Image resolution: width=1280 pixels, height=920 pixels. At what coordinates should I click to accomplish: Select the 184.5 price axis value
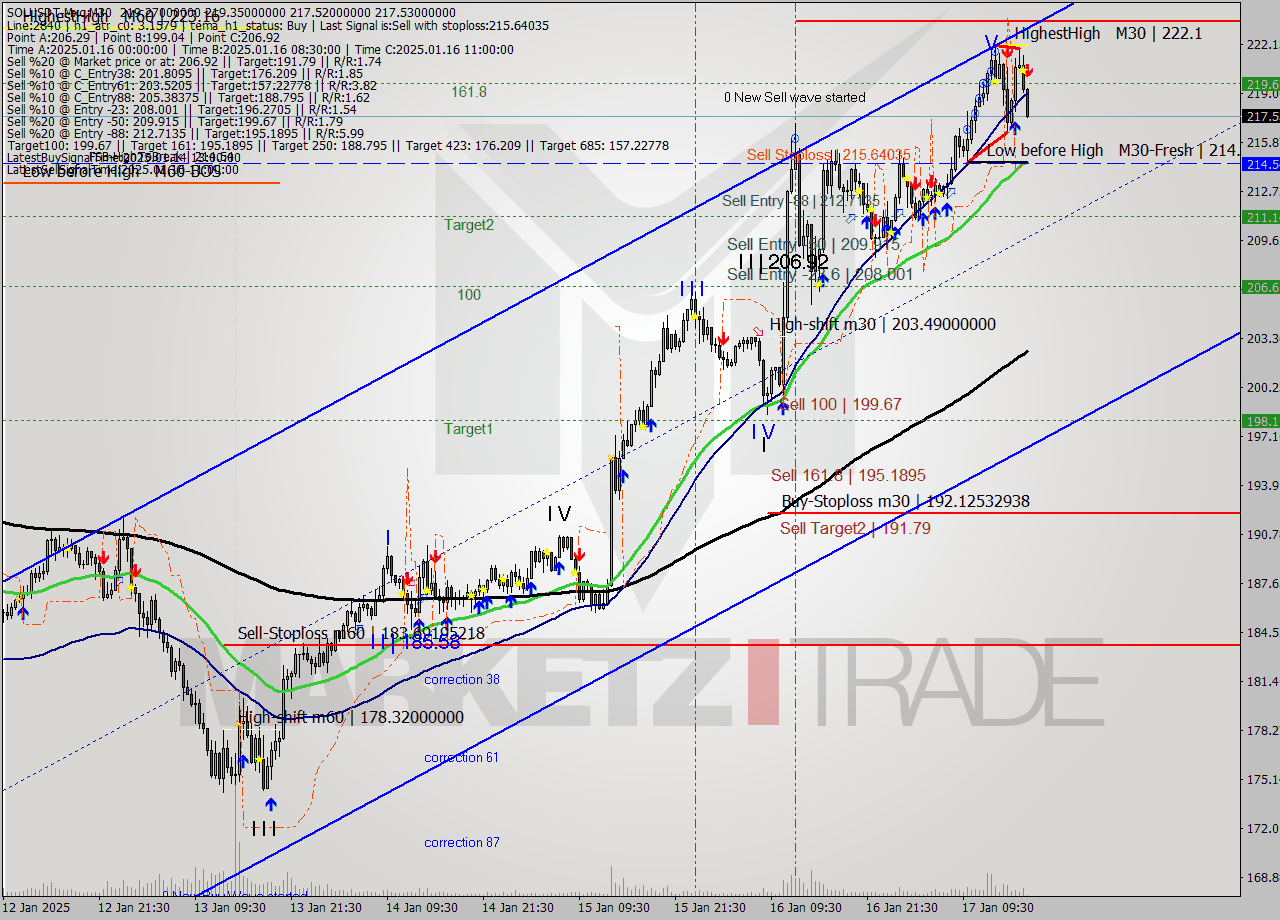[1261, 632]
